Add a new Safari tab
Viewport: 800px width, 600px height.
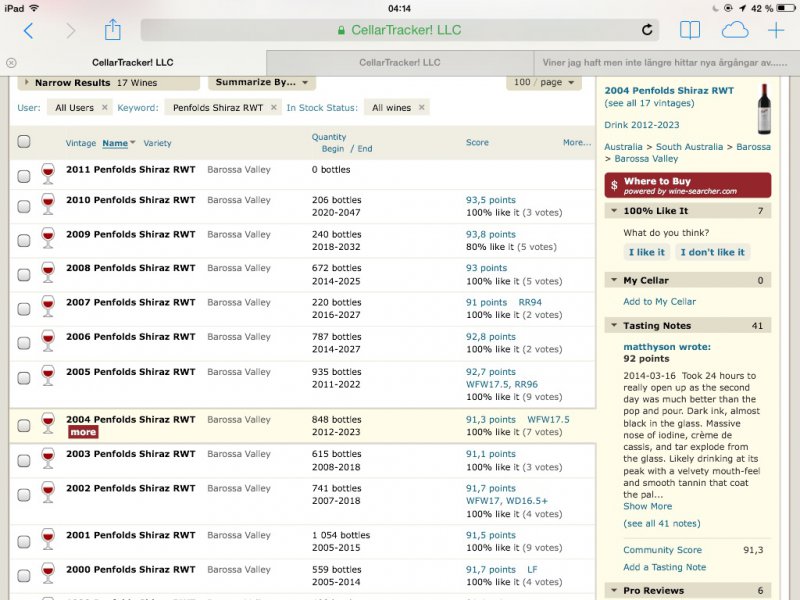pyautogui.click(x=776, y=30)
